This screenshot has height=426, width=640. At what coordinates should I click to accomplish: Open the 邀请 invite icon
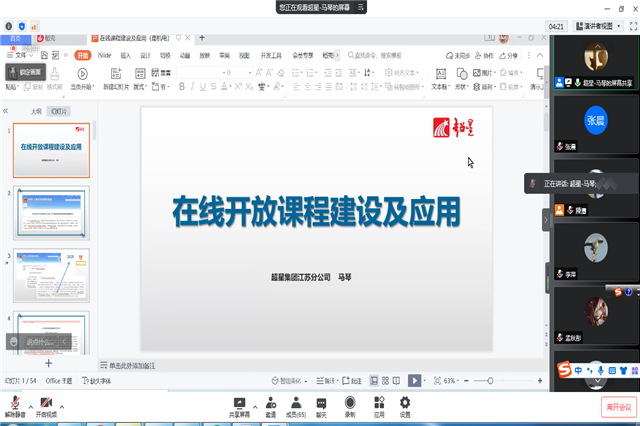[270, 402]
